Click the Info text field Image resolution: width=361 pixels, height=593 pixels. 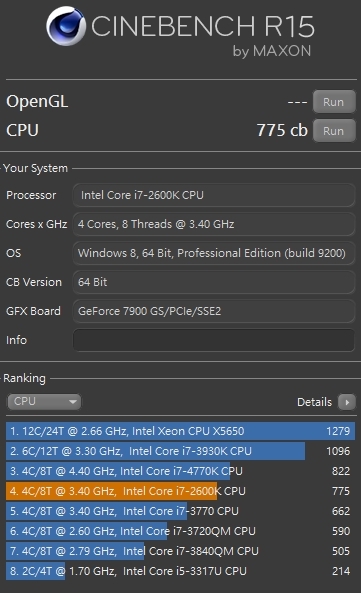[214, 340]
